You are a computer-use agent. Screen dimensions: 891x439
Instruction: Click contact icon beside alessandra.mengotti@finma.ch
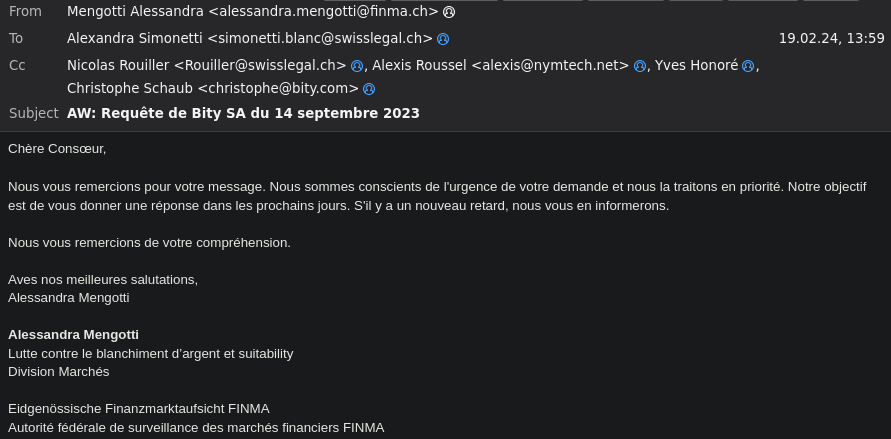coord(449,12)
